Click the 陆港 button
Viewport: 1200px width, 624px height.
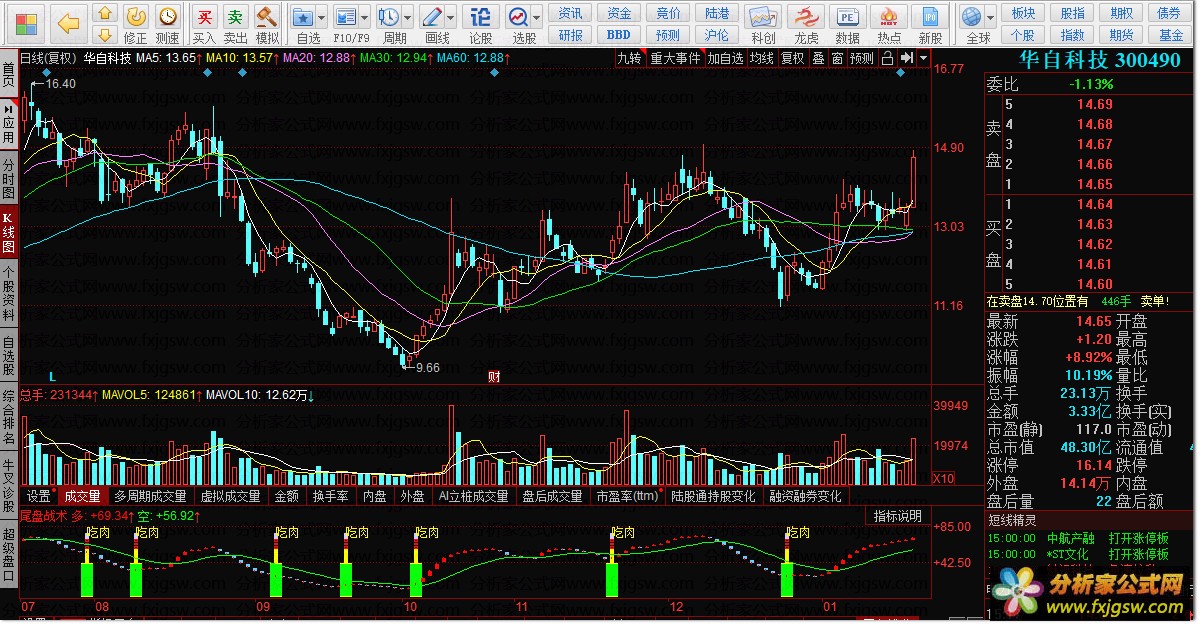coord(717,13)
